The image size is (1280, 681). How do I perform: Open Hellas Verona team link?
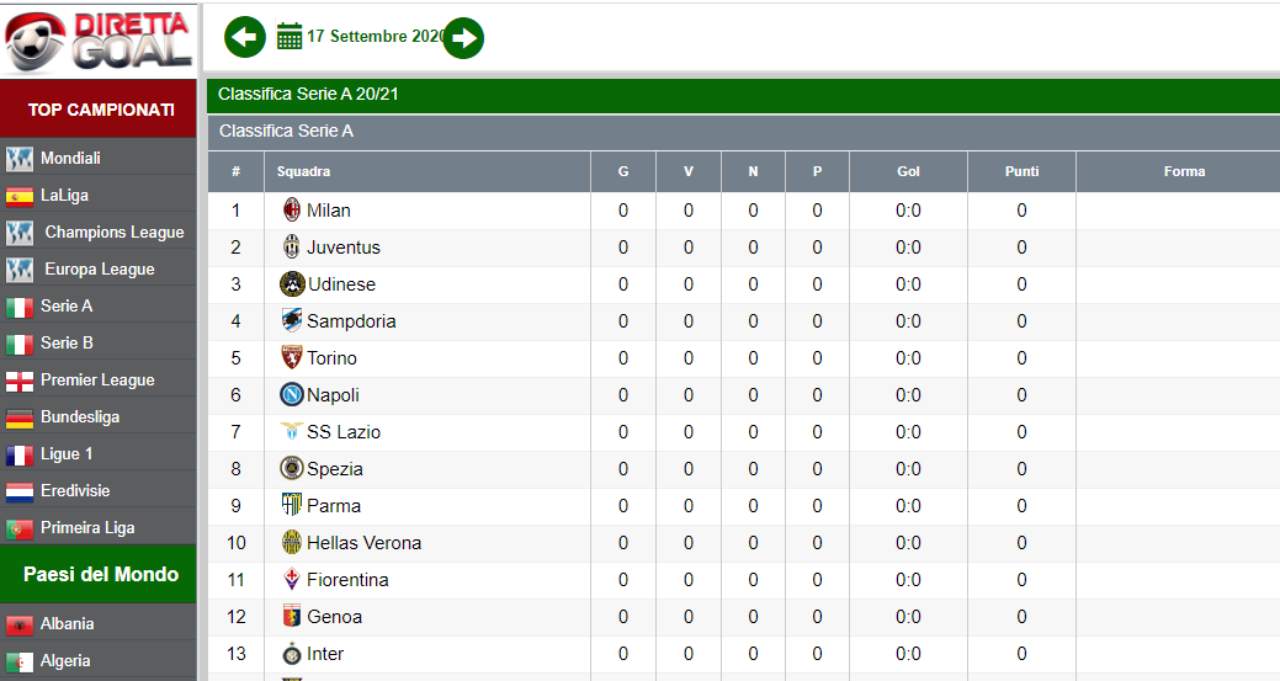tap(364, 543)
